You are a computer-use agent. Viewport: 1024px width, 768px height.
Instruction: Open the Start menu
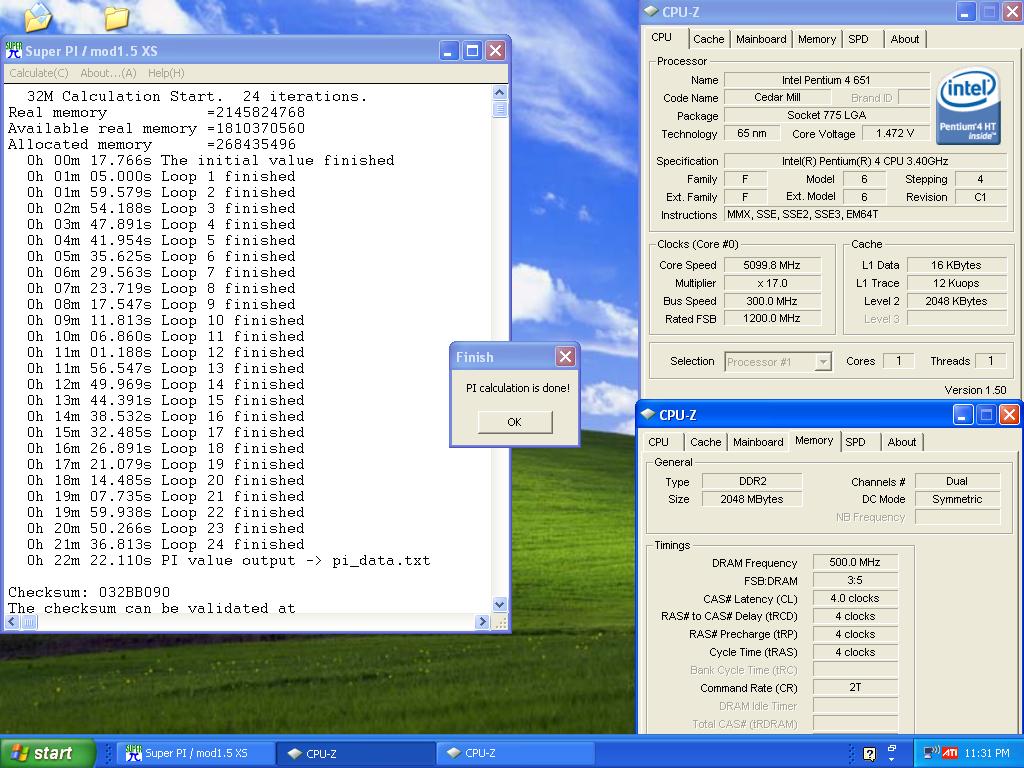(47, 753)
